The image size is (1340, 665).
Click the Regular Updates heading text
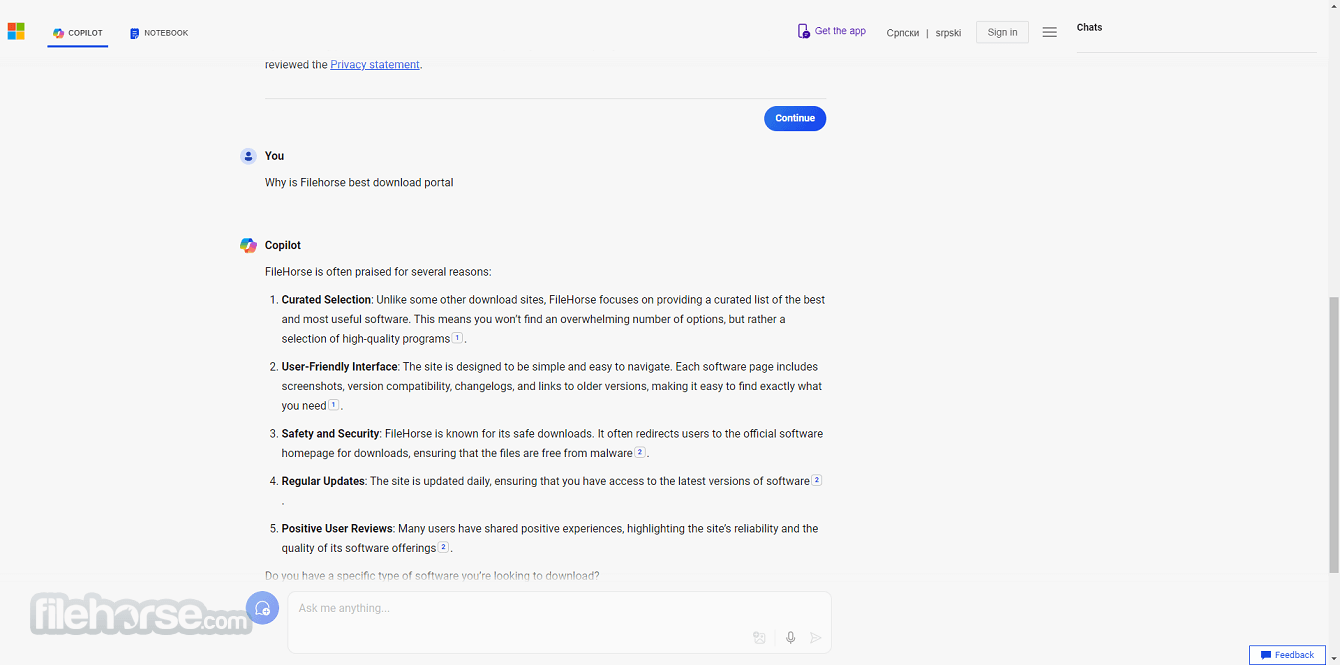[x=323, y=481]
